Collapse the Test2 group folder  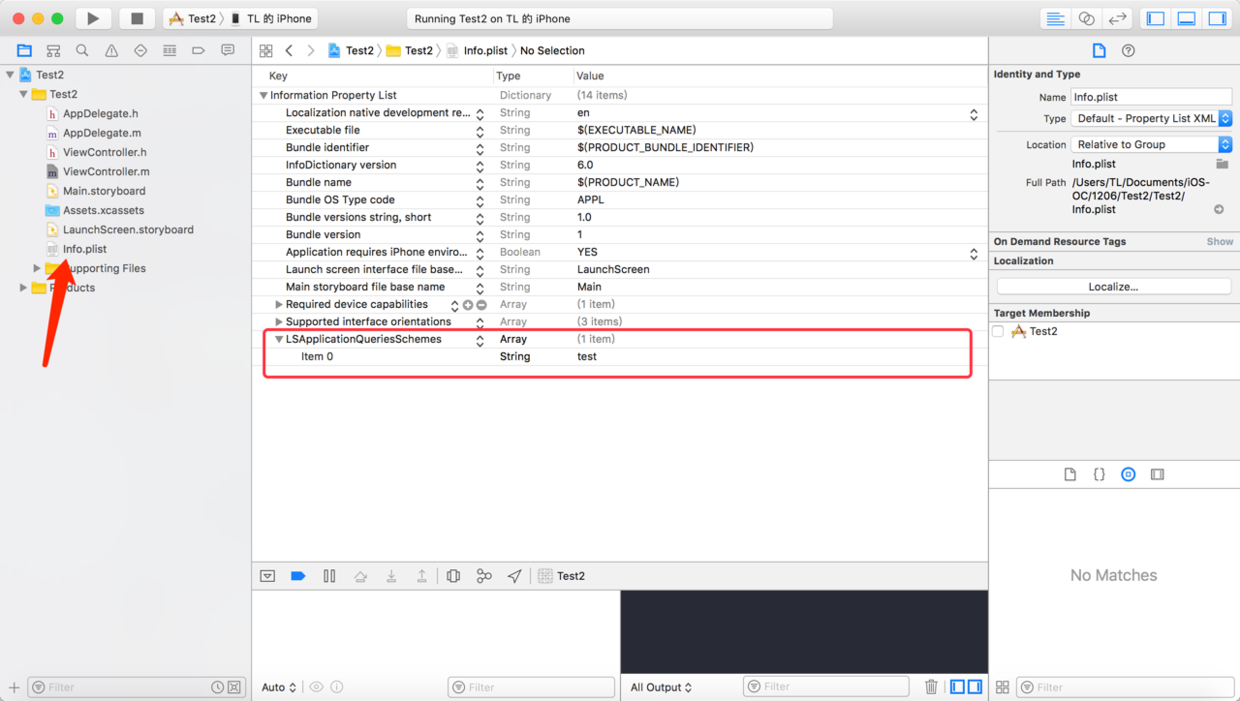coord(23,94)
